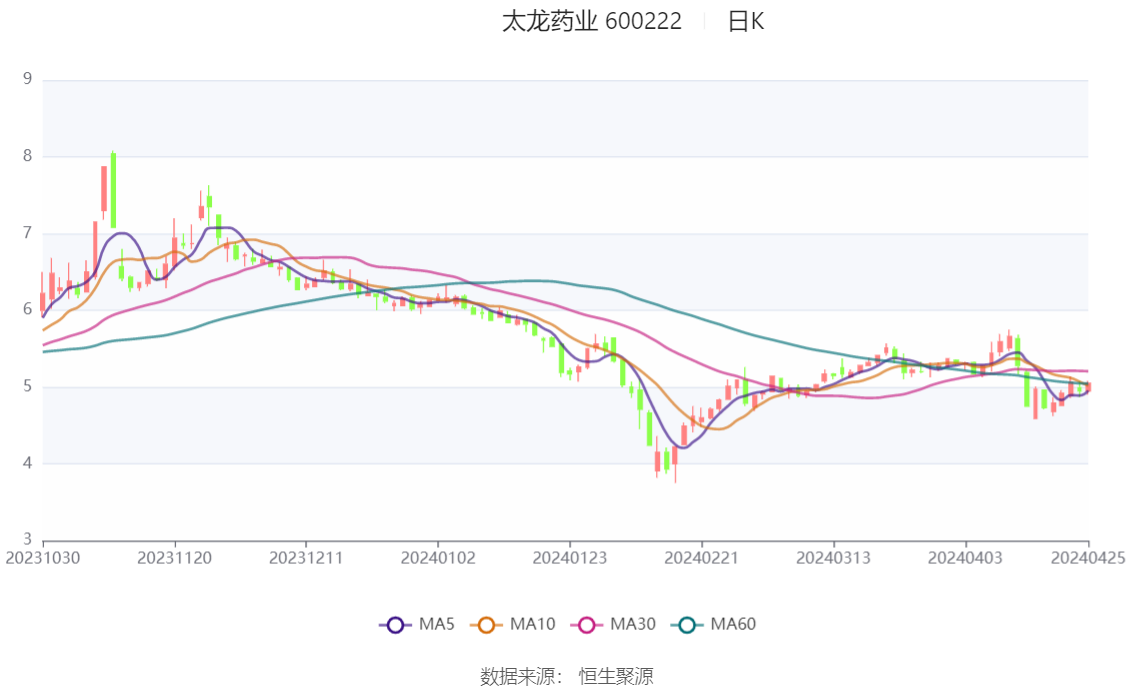
Task: Click the y-axis value 4
Action: [x=27, y=463]
